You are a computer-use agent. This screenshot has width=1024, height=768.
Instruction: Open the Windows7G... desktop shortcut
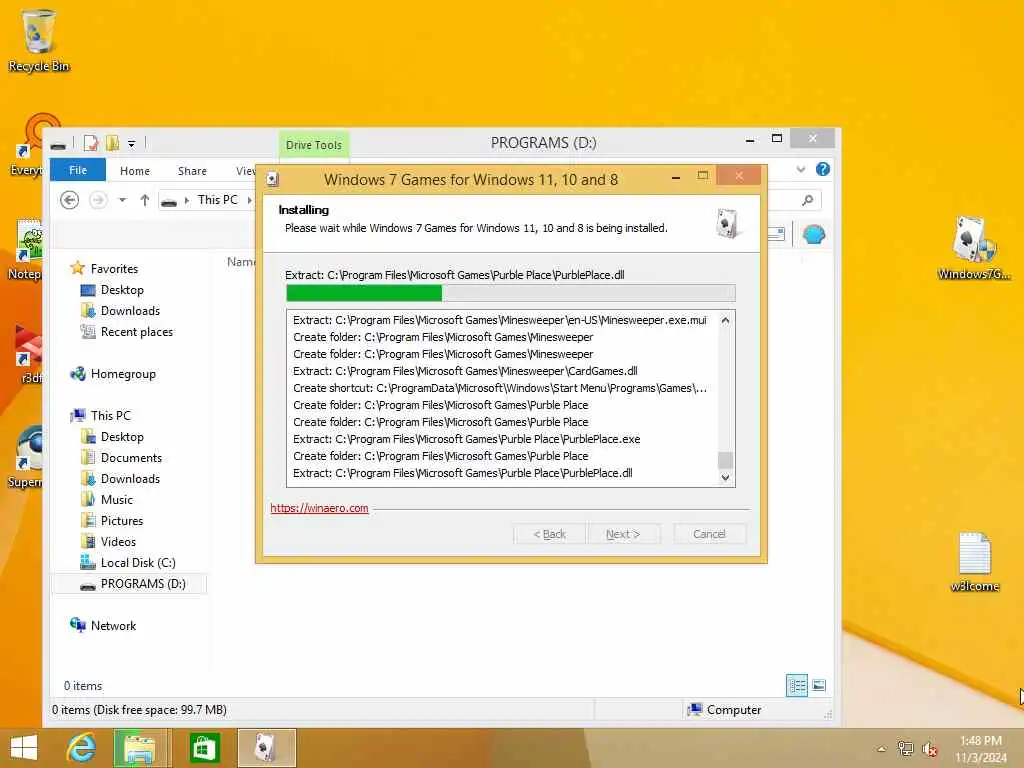(974, 248)
